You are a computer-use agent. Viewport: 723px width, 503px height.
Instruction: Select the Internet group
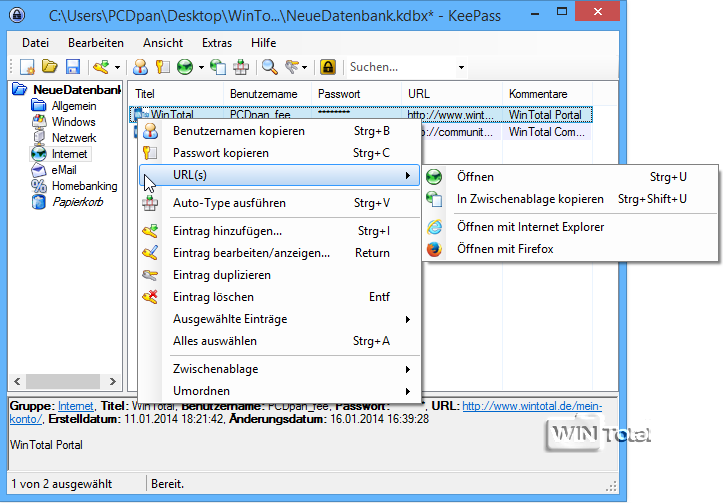click(69, 154)
